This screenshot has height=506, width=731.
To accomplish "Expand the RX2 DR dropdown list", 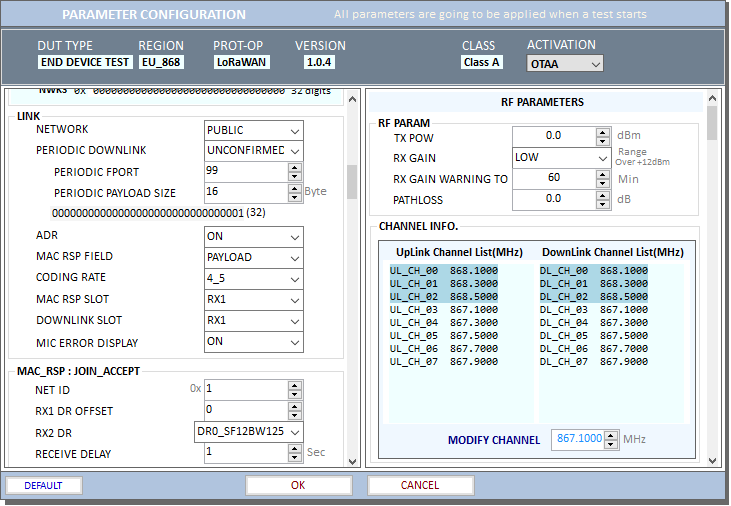I will pyautogui.click(x=294, y=432).
